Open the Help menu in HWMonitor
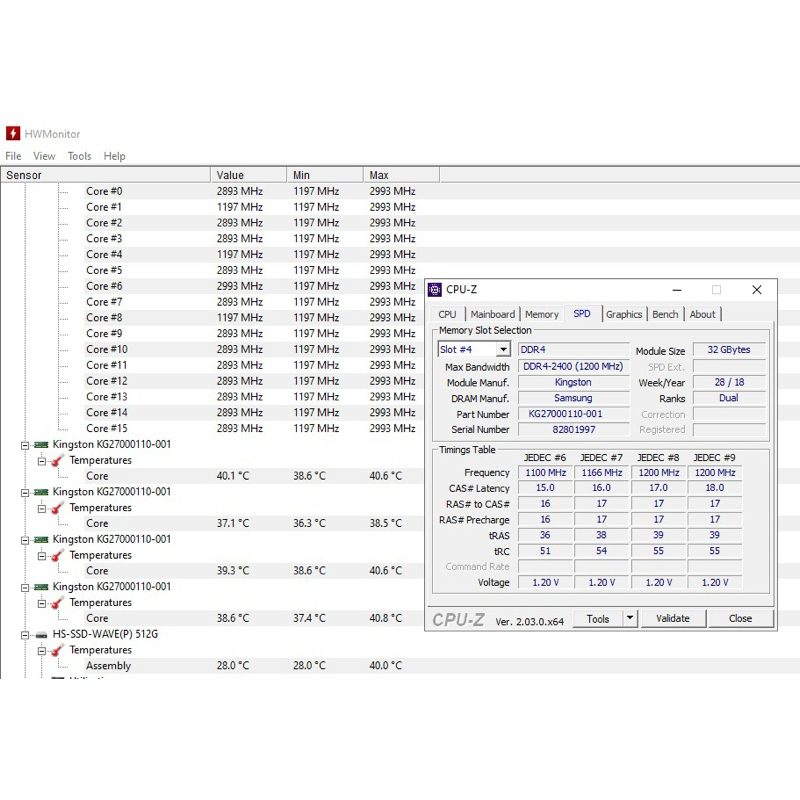Screen dimensions: 800x800 114,156
